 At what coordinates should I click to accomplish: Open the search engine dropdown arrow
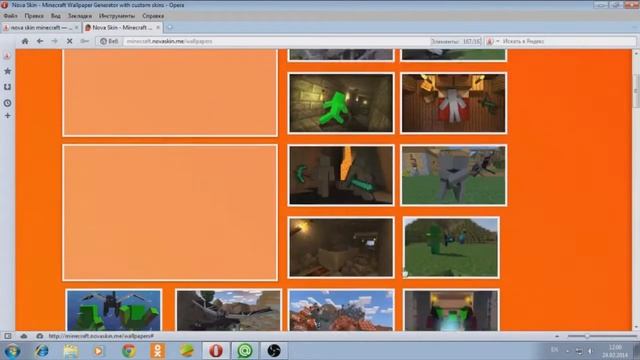click(498, 41)
